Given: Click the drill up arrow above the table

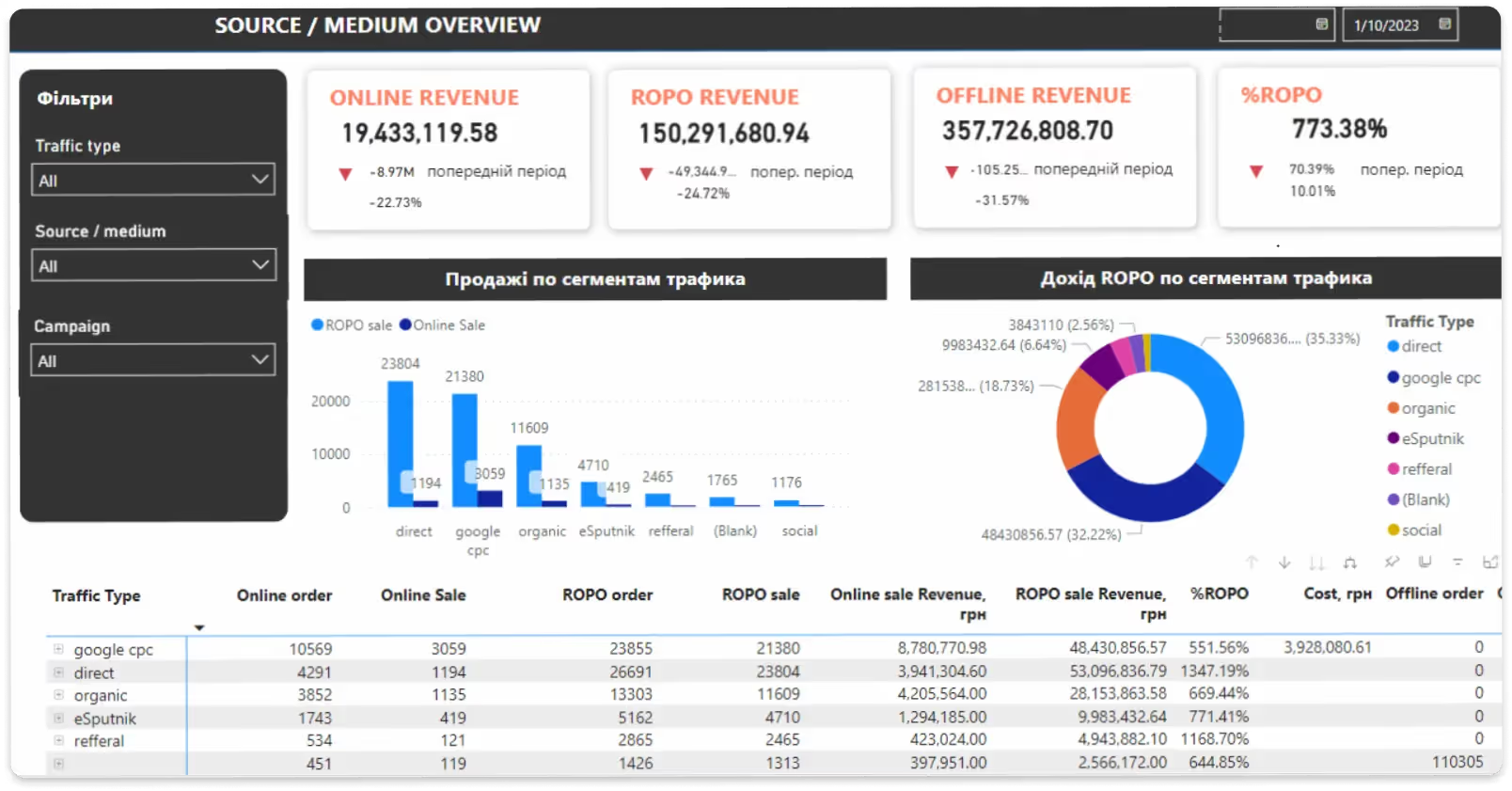Looking at the screenshot, I should point(1252,562).
